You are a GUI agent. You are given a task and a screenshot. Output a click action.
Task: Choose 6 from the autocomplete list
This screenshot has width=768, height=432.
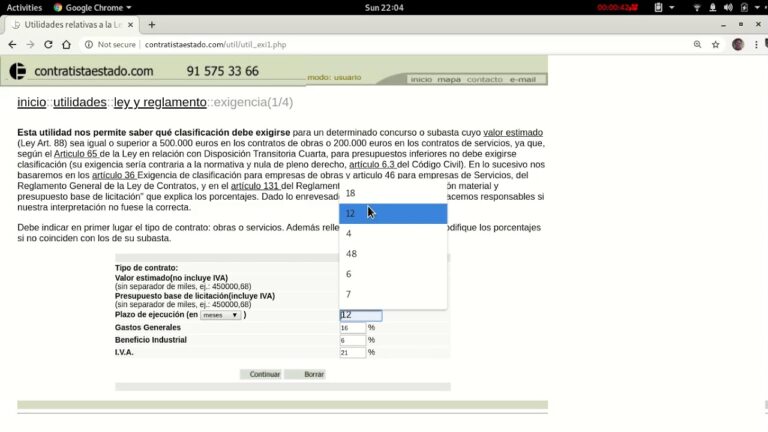coord(393,274)
